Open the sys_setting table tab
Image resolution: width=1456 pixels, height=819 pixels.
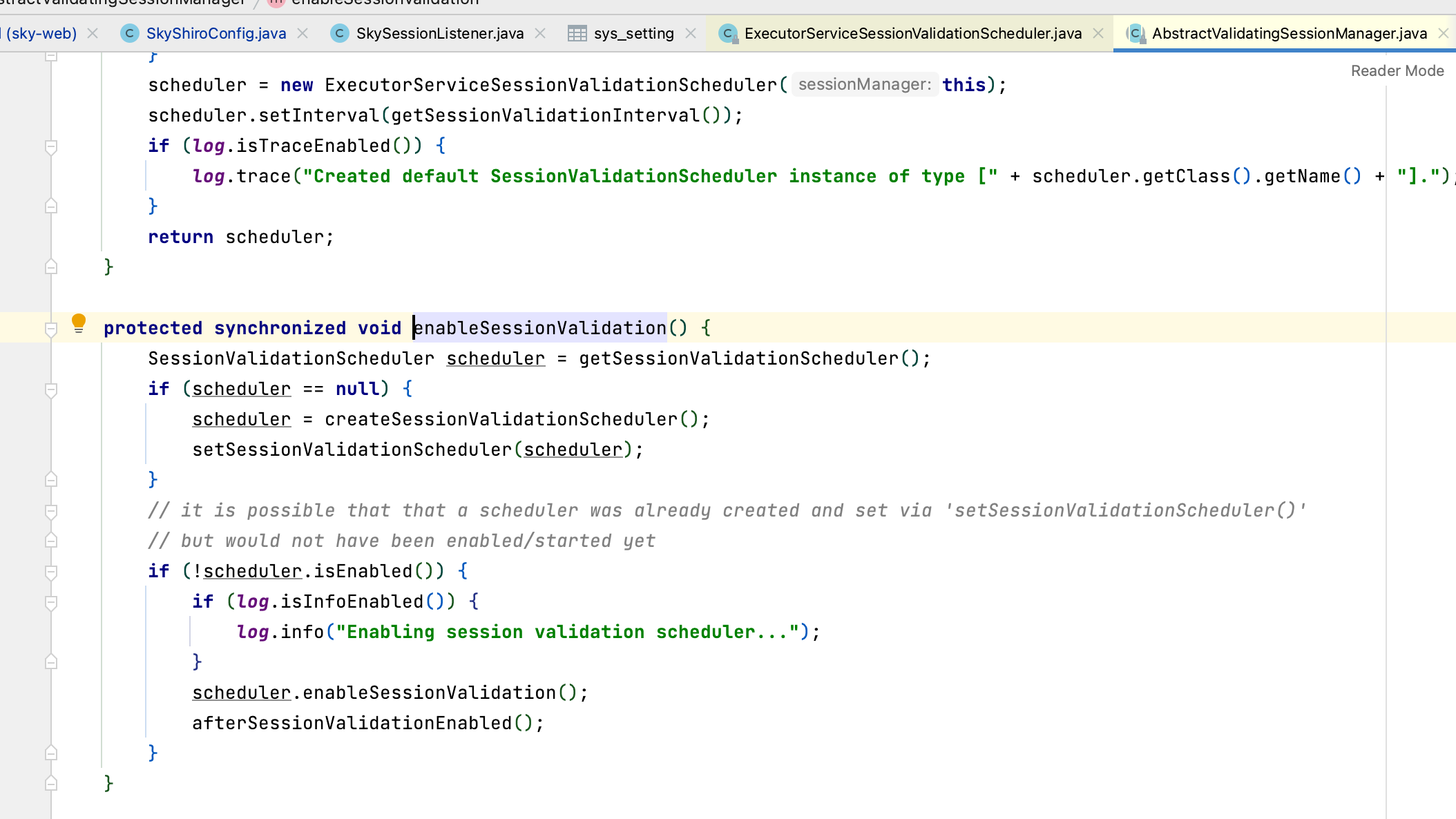(x=633, y=33)
